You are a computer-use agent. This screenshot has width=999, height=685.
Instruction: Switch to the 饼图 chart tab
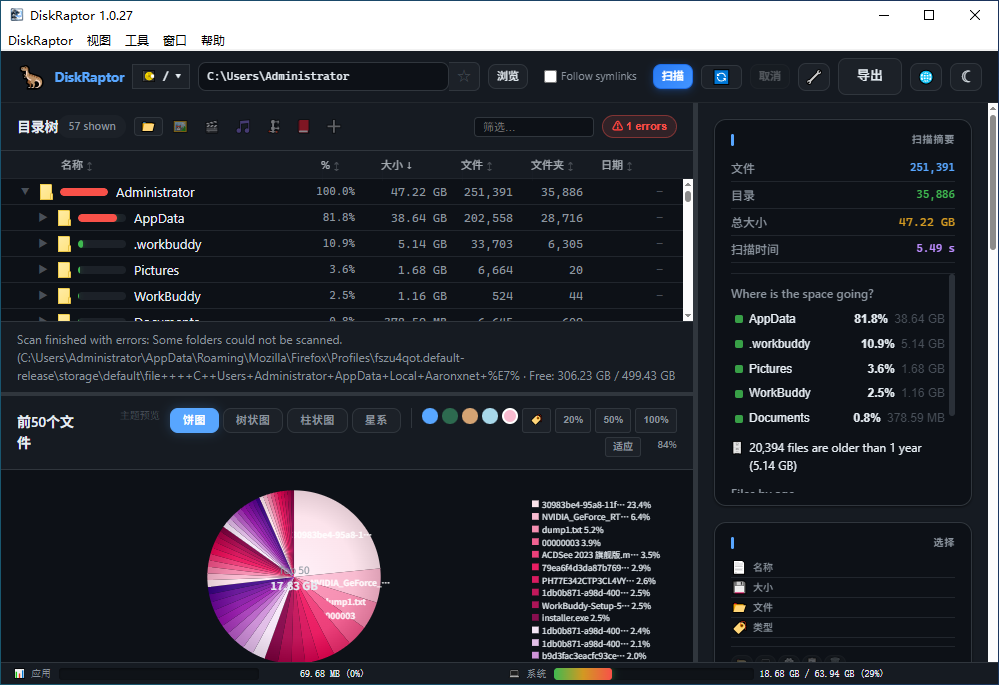(x=194, y=421)
